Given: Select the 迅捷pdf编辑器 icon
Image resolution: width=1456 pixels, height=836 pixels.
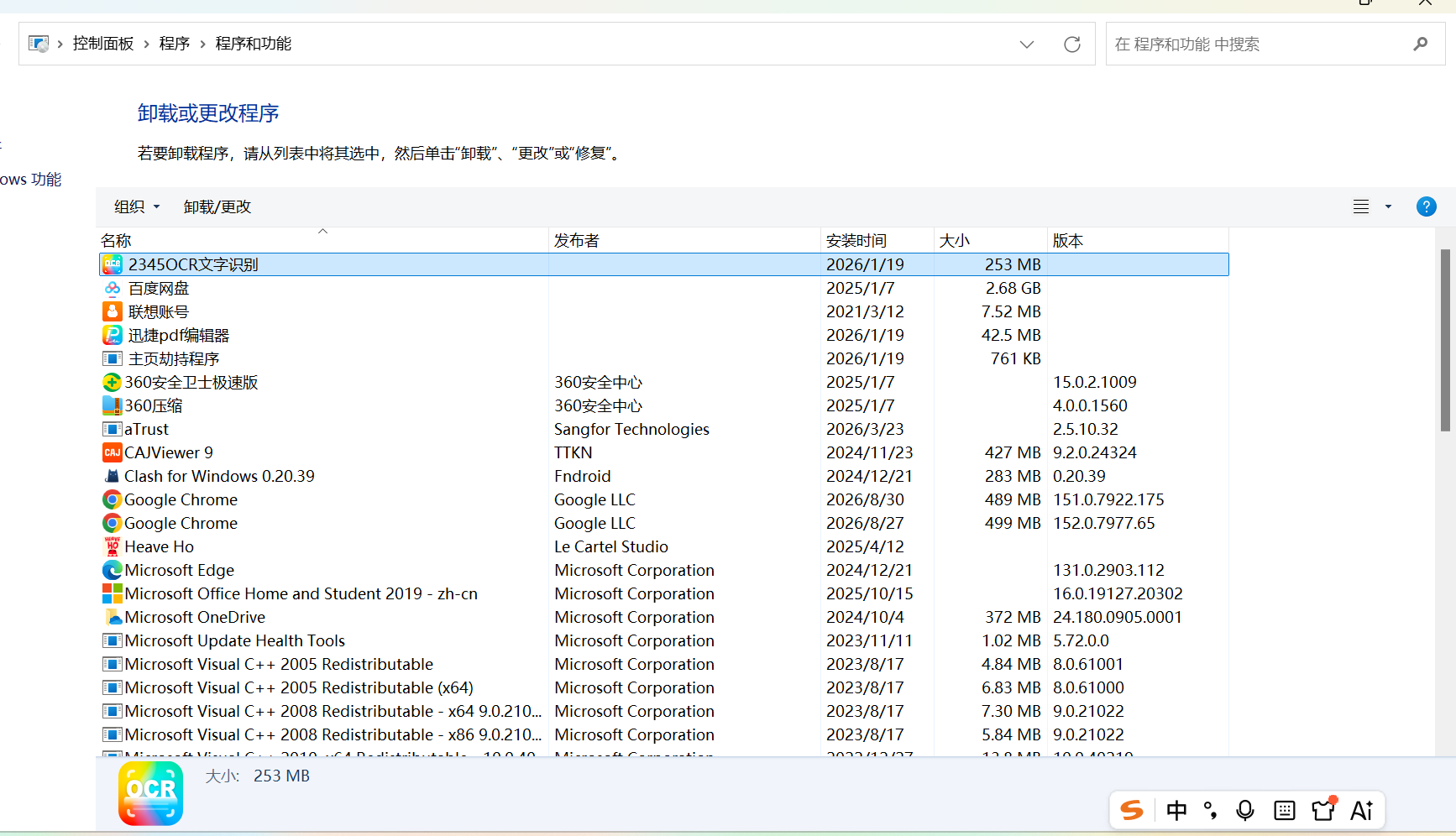Looking at the screenshot, I should tap(113, 335).
